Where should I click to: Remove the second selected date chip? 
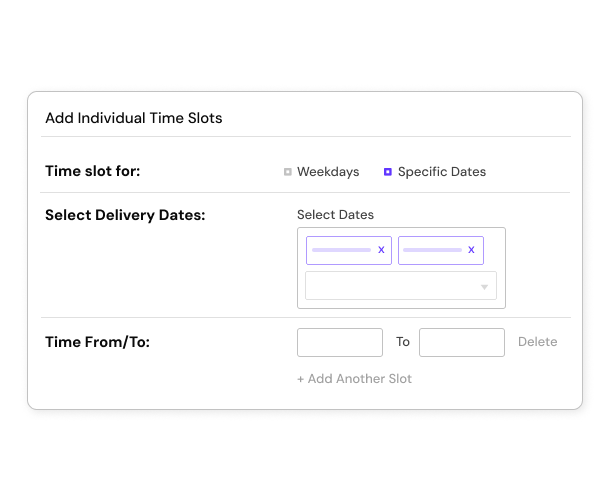point(471,250)
